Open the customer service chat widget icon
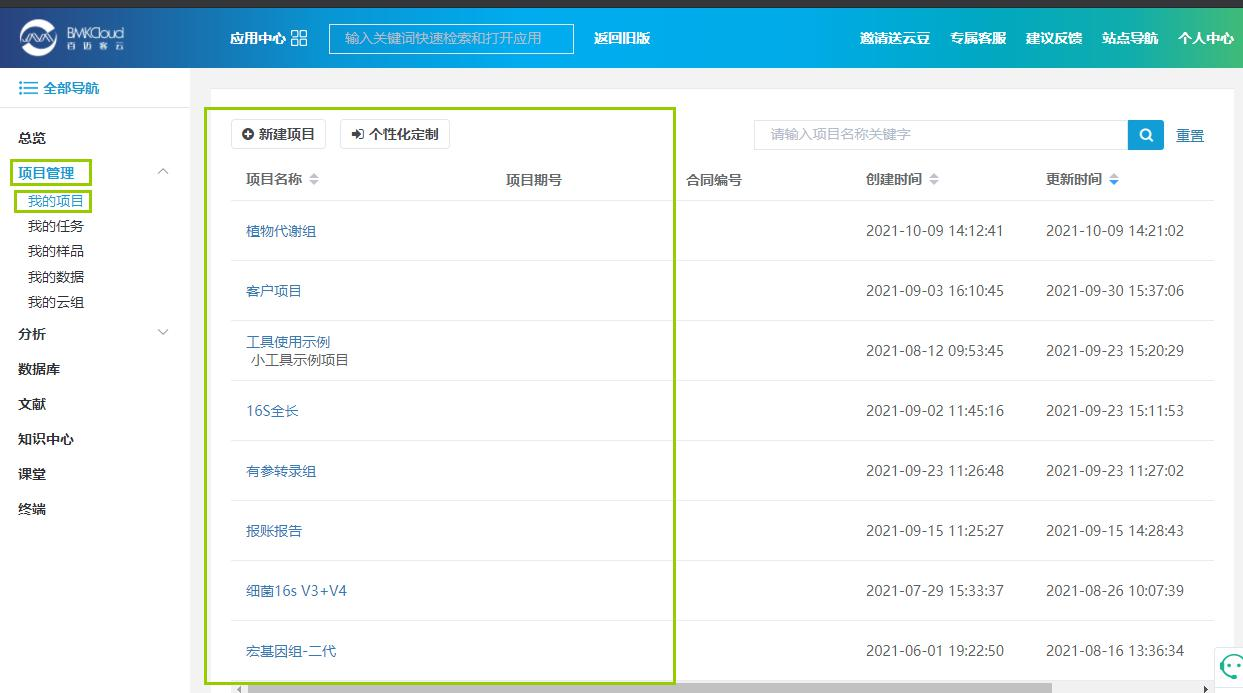1243x693 pixels. [x=1229, y=666]
